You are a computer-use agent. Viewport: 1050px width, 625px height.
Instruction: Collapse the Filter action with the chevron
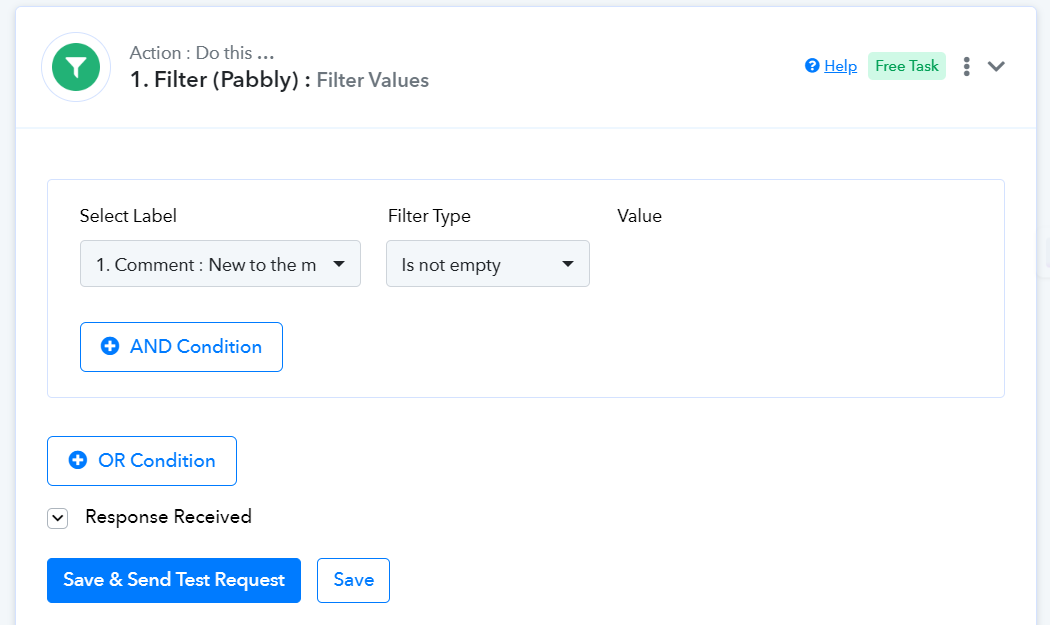(996, 66)
